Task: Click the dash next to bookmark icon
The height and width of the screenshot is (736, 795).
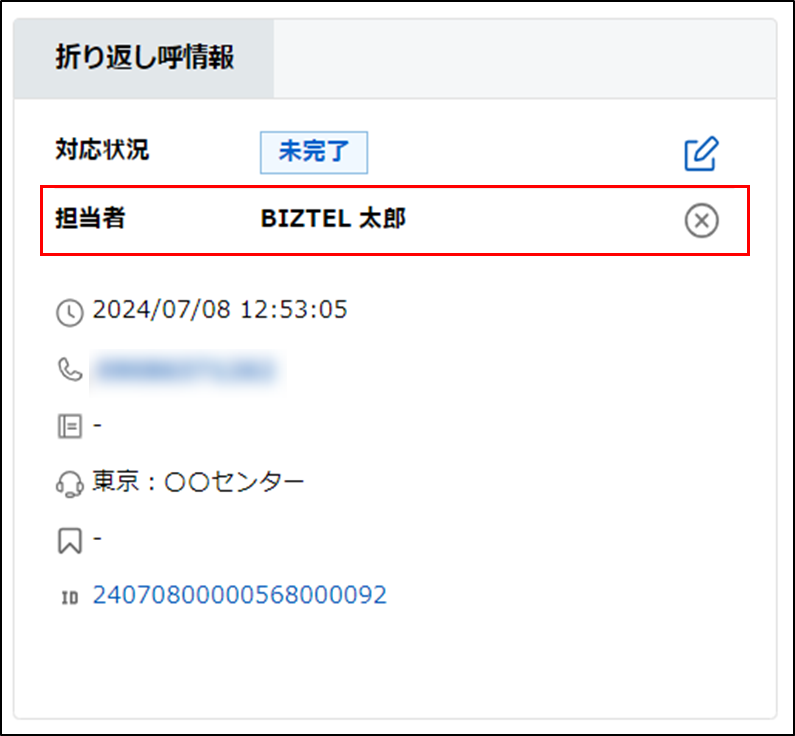Action: click(x=98, y=540)
